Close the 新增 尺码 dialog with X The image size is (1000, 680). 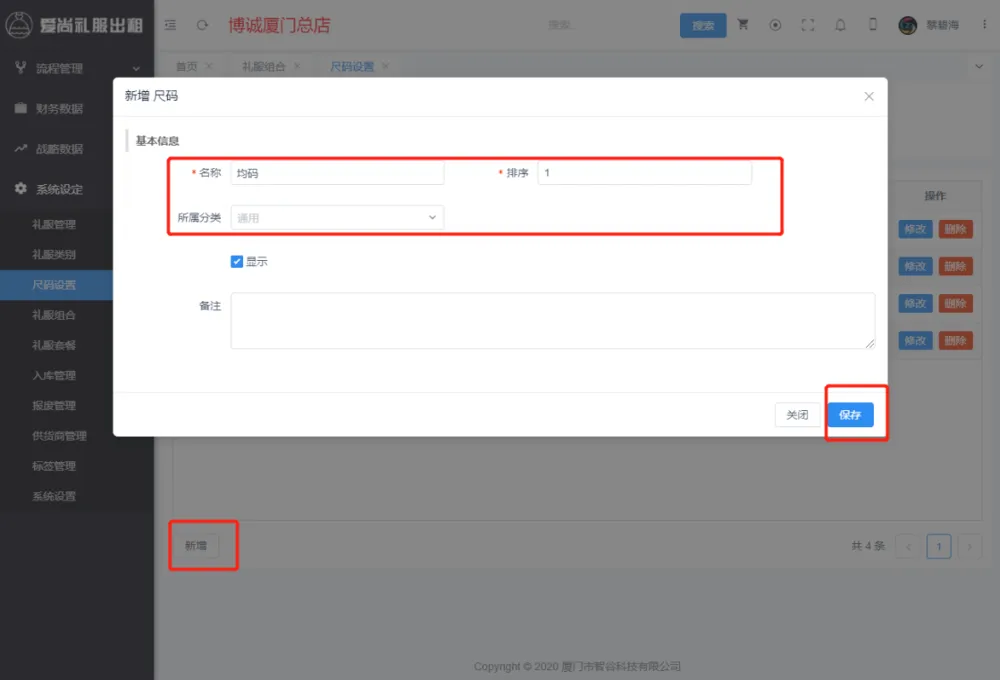[x=869, y=96]
